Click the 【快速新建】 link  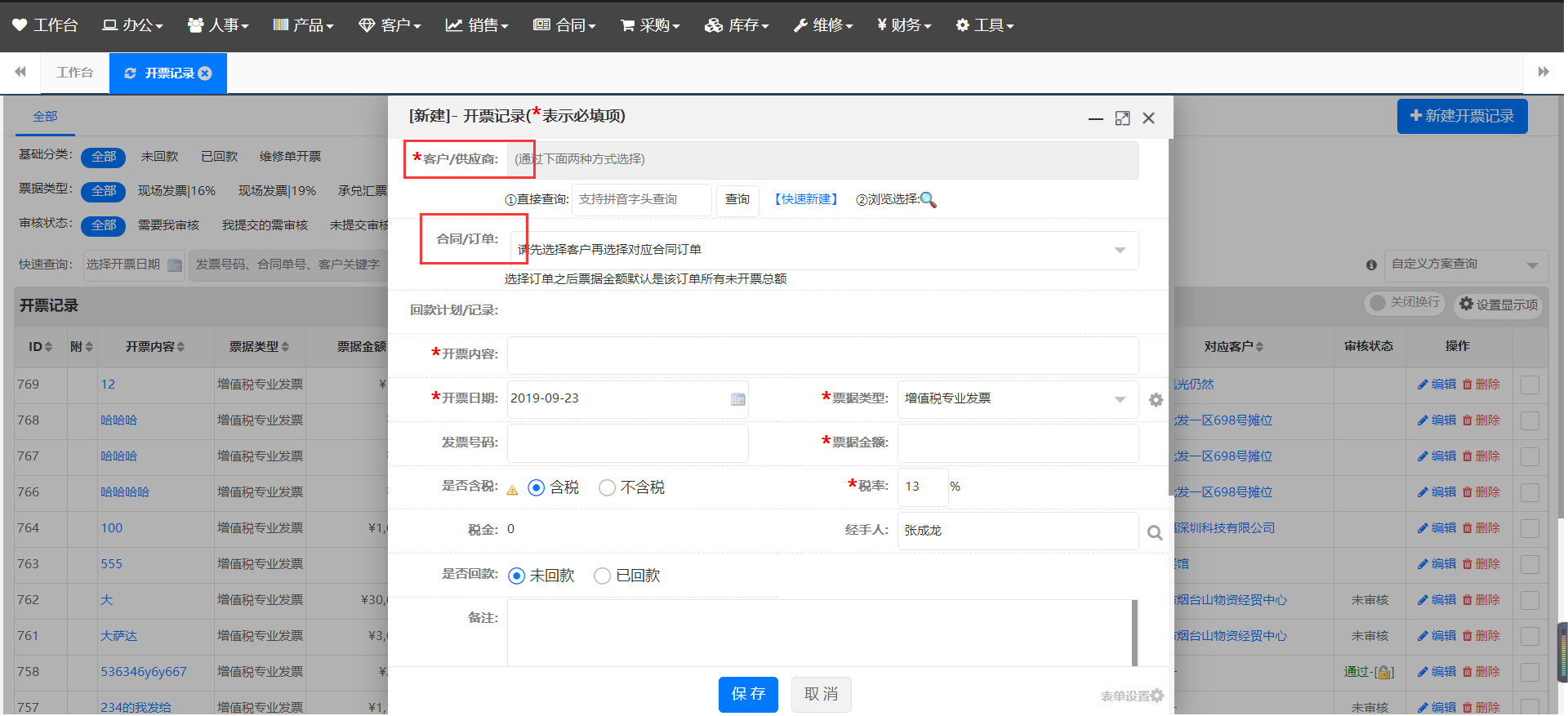pos(806,200)
